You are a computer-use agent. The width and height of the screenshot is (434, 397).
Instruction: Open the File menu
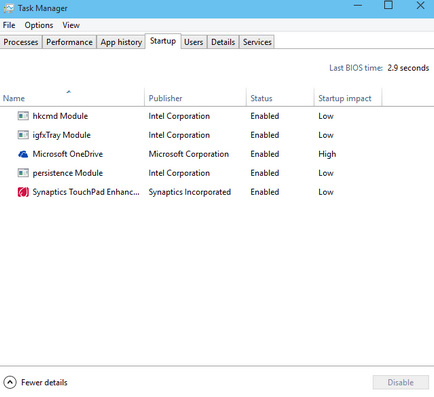tap(9, 25)
